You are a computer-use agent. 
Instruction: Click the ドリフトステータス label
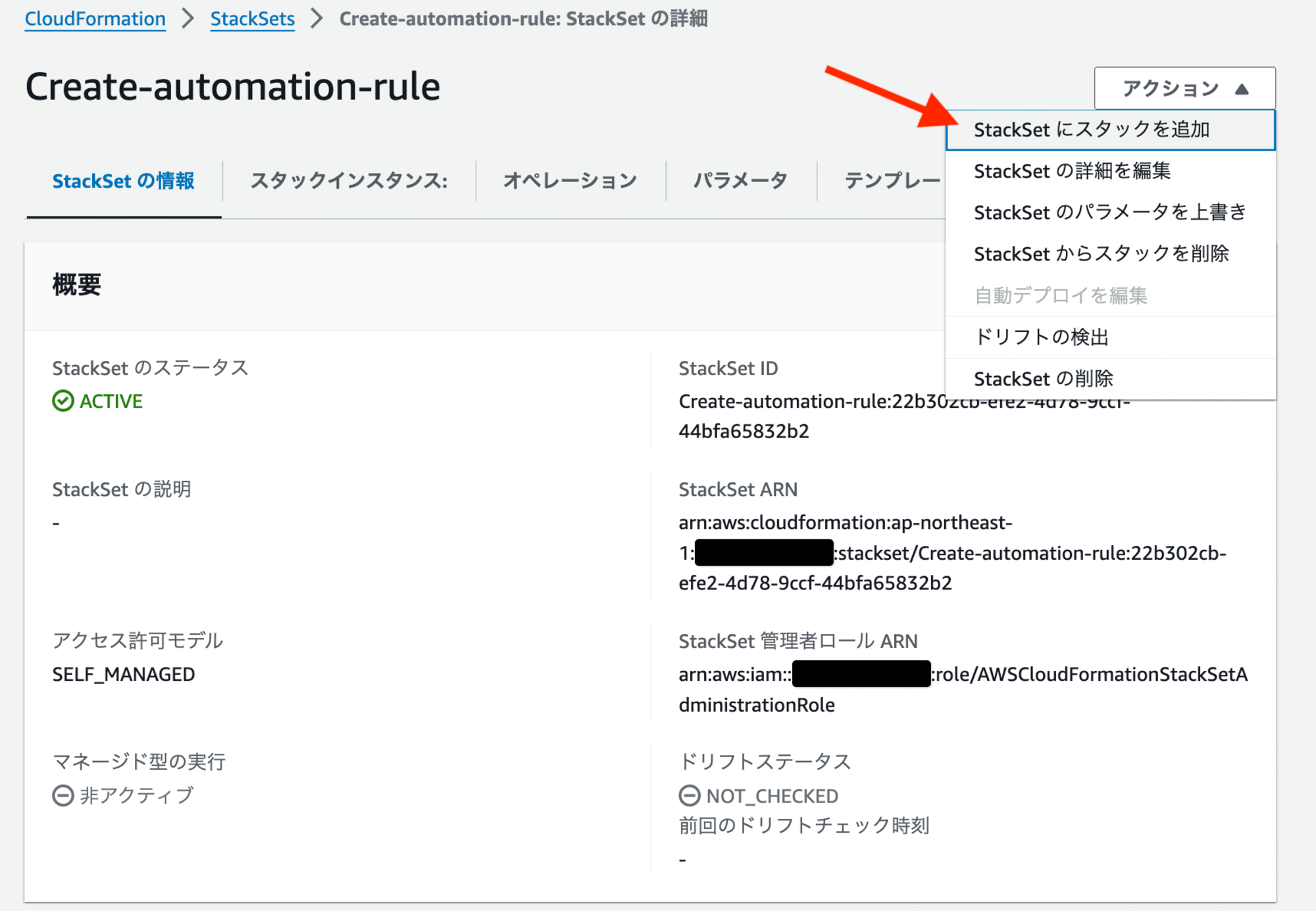click(x=765, y=762)
